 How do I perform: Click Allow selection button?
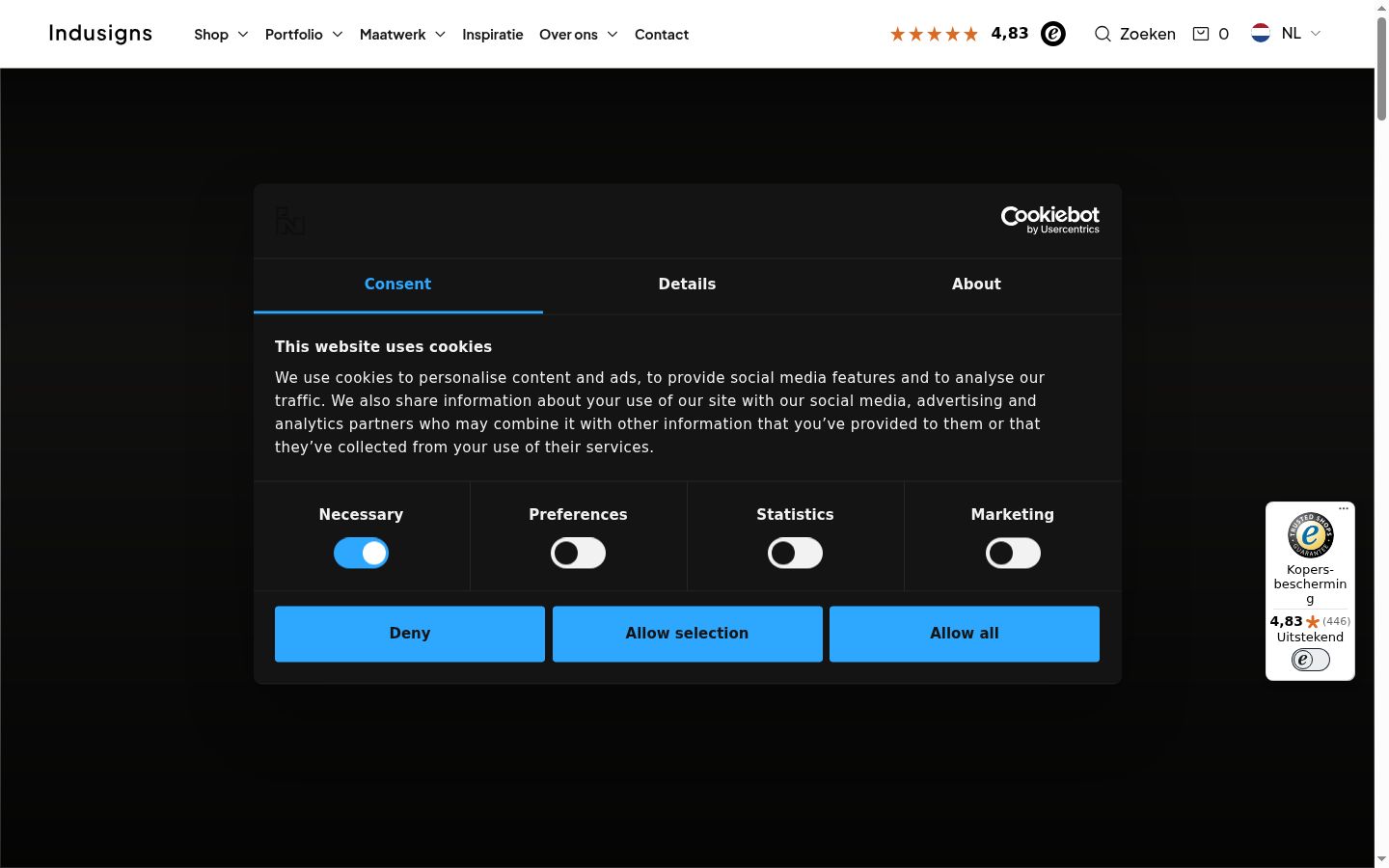(x=687, y=634)
